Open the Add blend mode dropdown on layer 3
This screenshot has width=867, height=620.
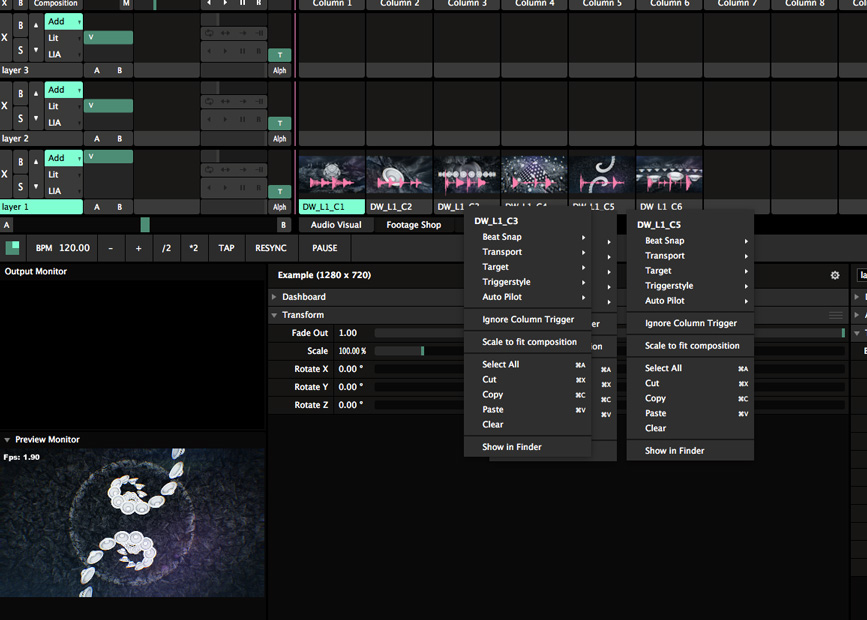pyautogui.click(x=64, y=21)
